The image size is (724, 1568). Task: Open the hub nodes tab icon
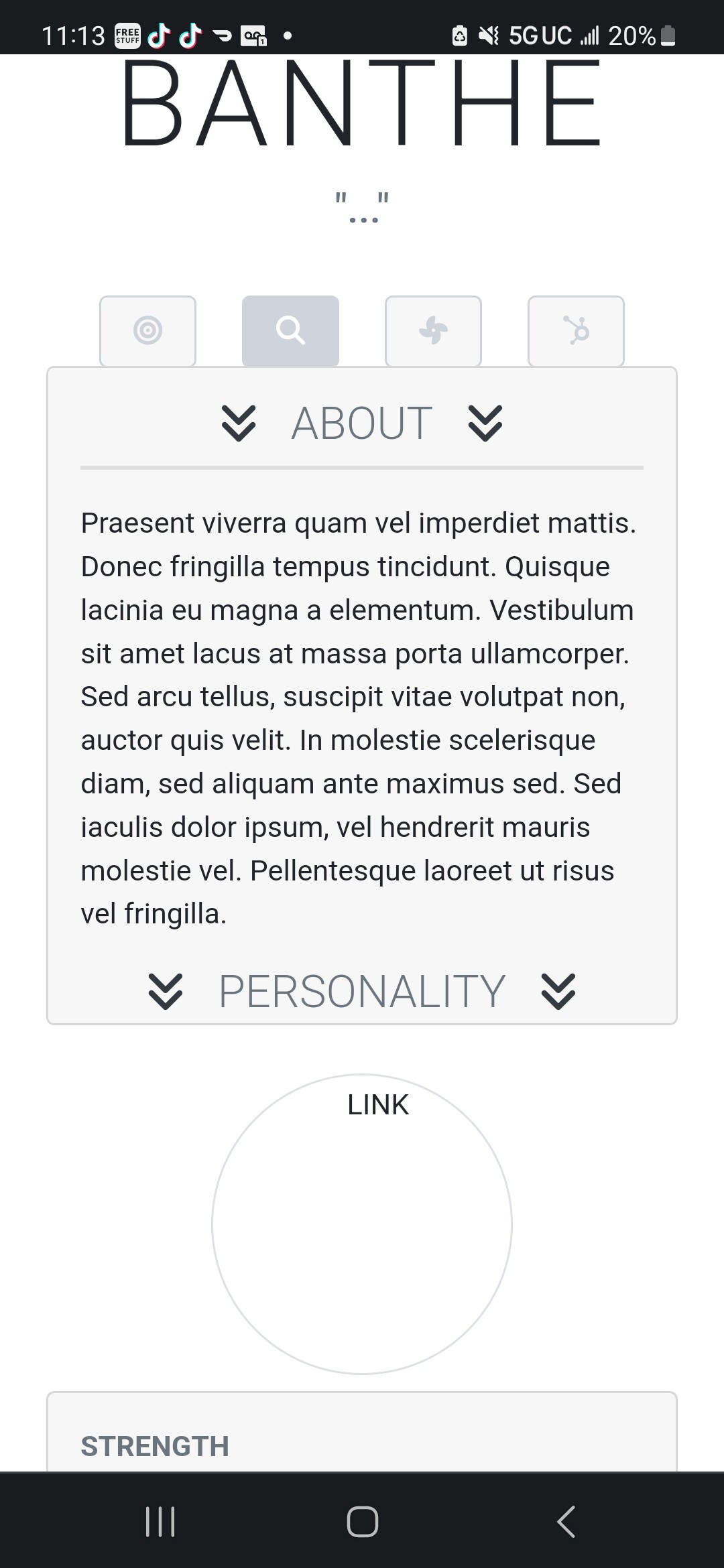click(576, 331)
